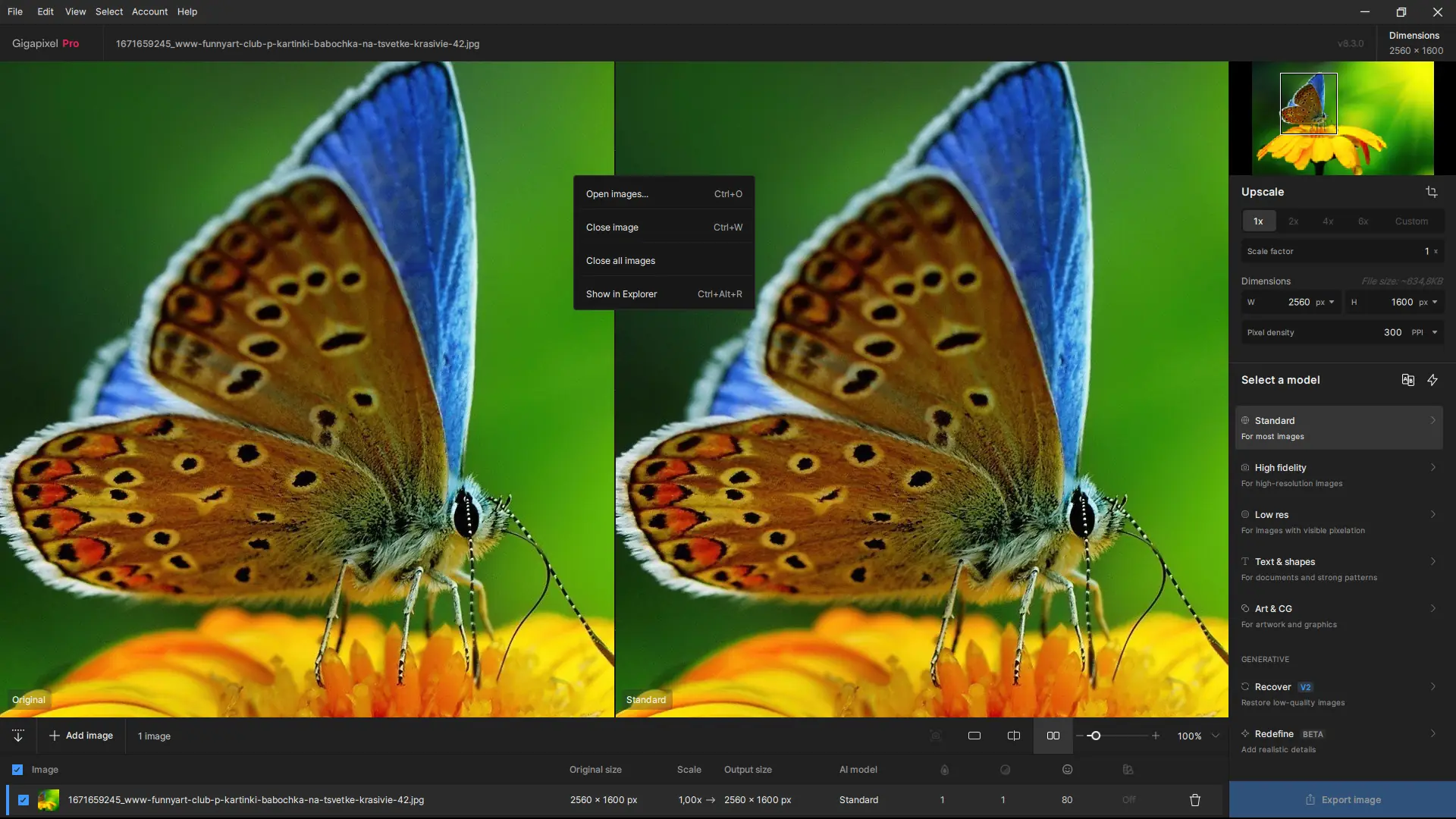Open the model comparison icon
Viewport: 1456px width, 819px height.
click(x=1407, y=380)
